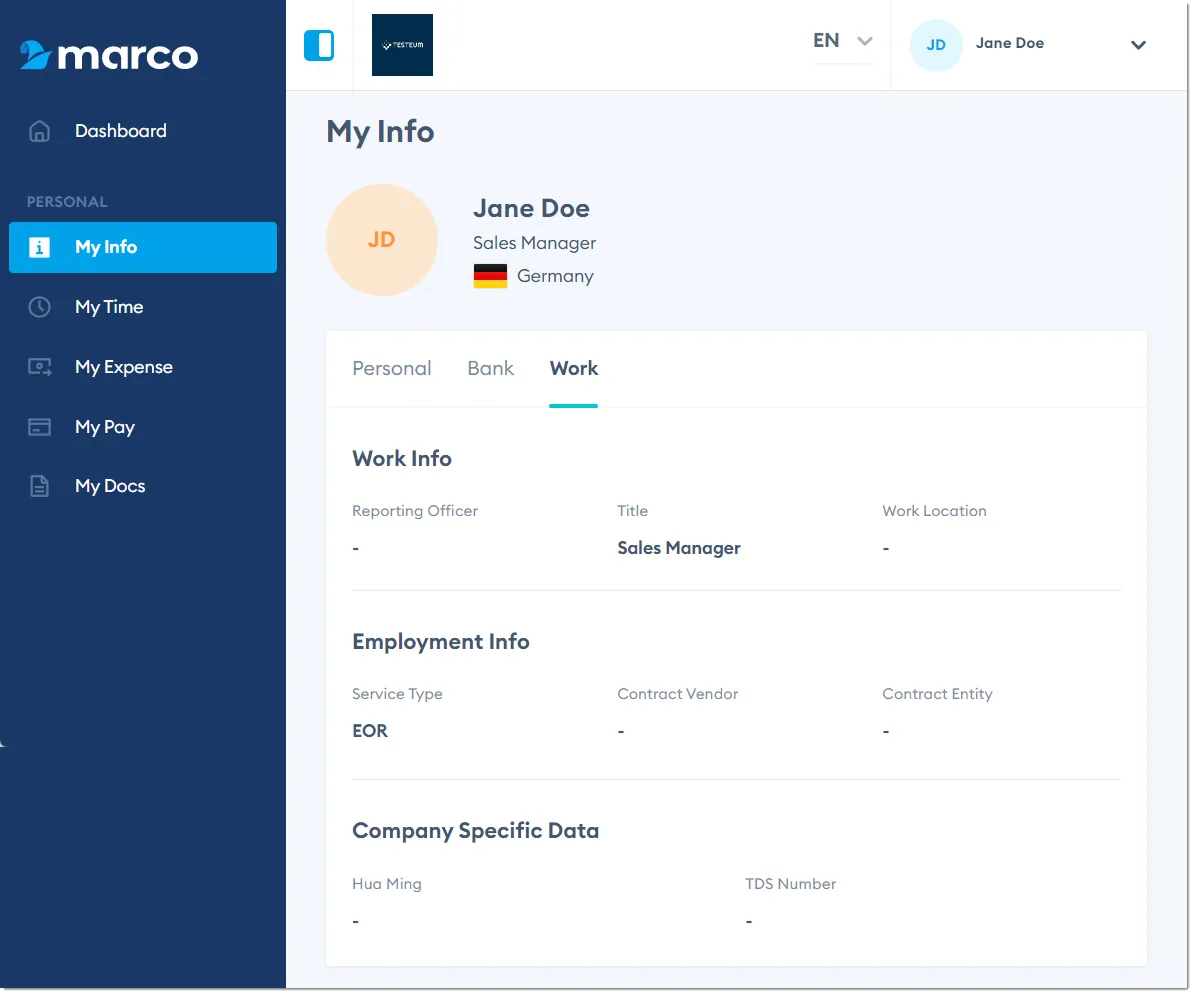Click the My Pay card icon
The image size is (1193, 994).
(x=40, y=427)
